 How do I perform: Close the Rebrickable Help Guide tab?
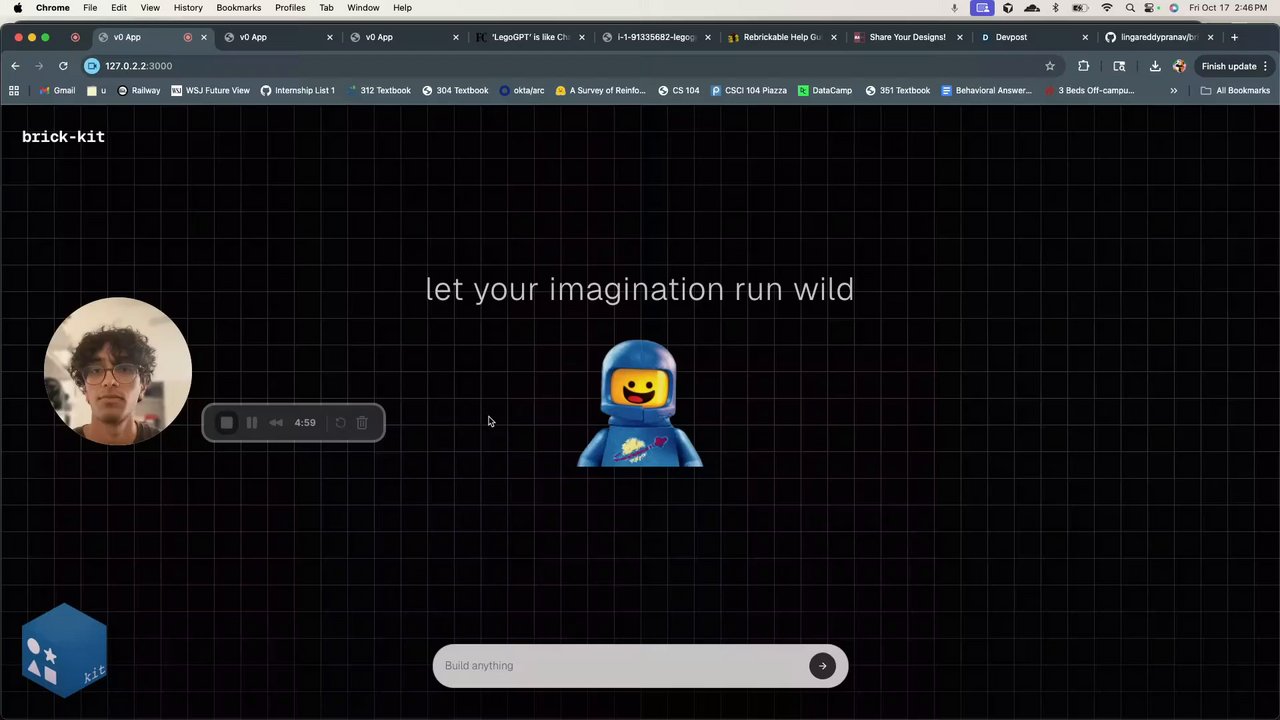pos(834,37)
